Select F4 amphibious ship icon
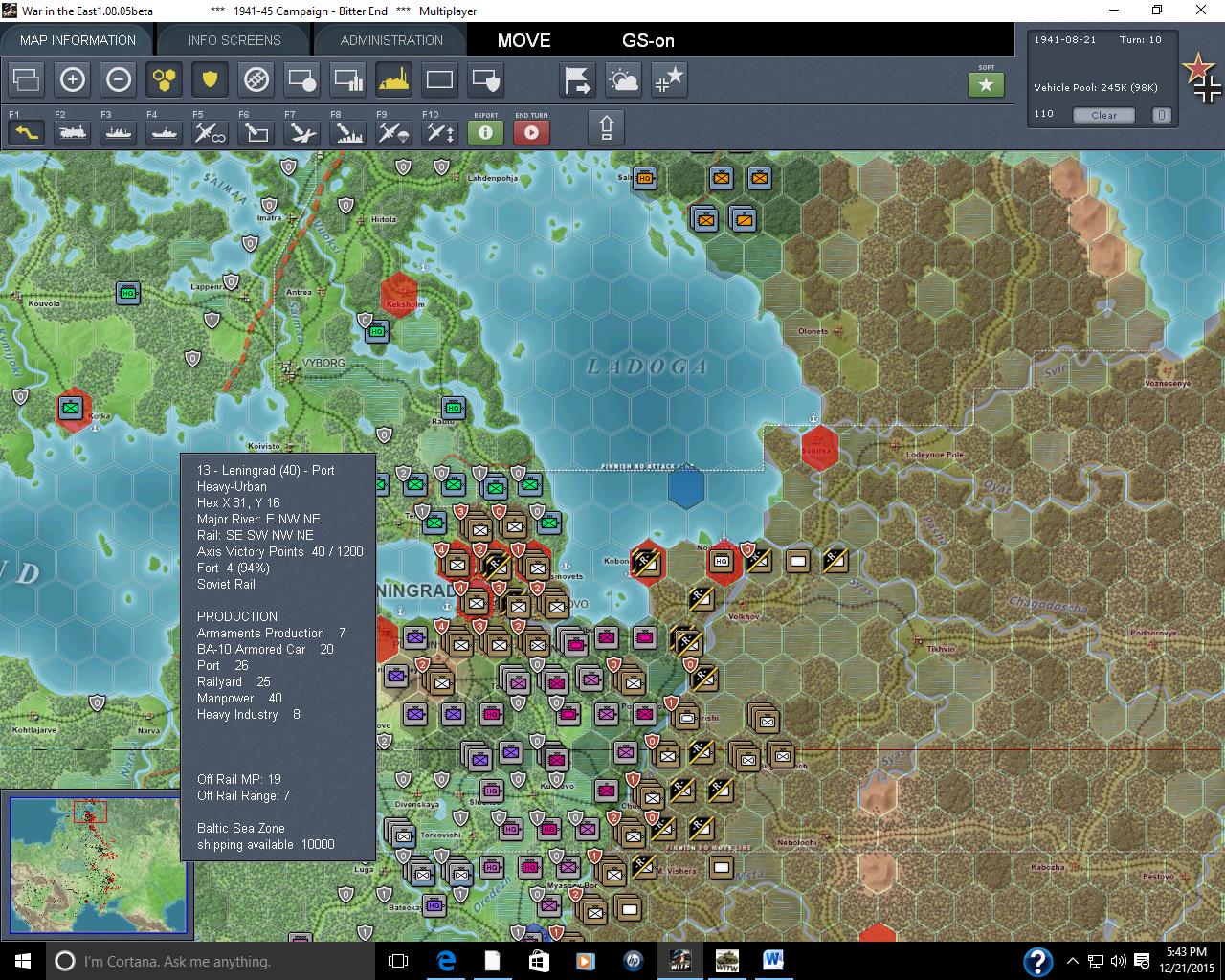Screen dimensions: 1225x980 tap(165, 131)
